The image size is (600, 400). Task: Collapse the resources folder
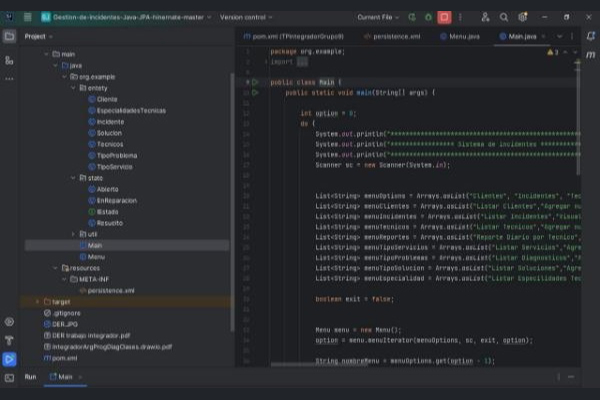point(55,268)
